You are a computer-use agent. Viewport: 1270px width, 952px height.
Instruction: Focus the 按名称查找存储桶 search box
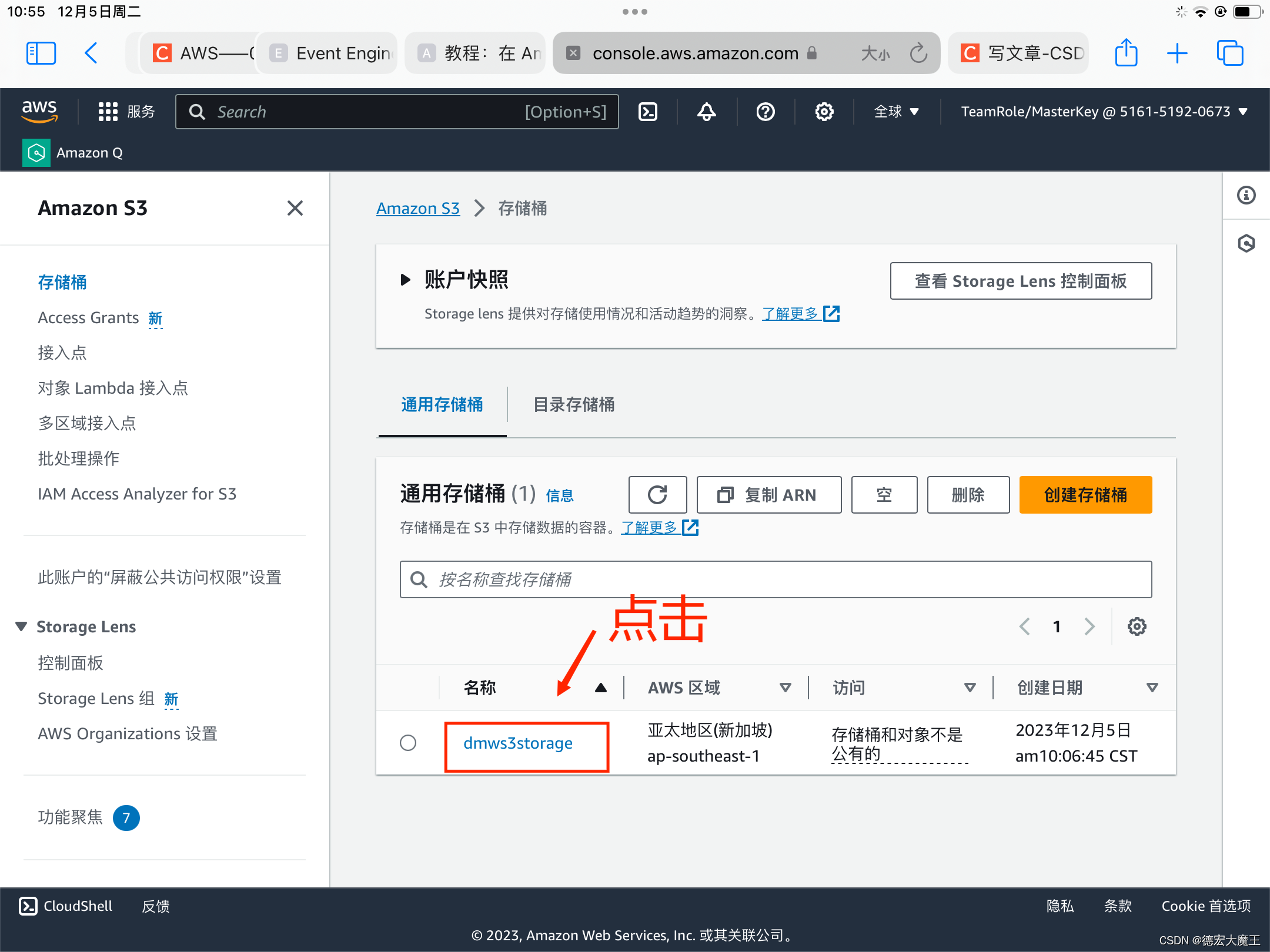[776, 579]
